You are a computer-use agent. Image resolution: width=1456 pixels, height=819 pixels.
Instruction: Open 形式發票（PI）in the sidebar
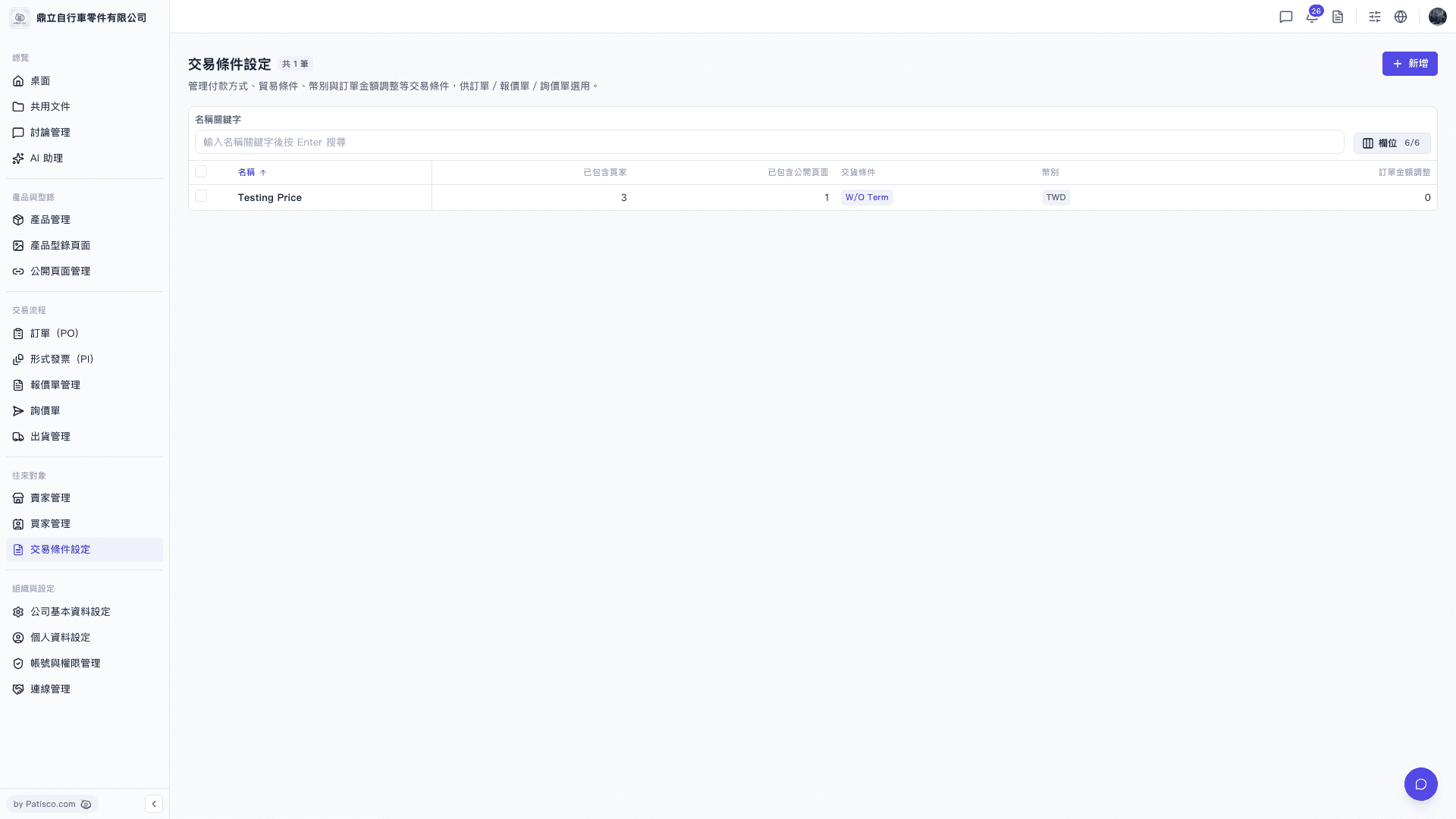[x=84, y=359]
